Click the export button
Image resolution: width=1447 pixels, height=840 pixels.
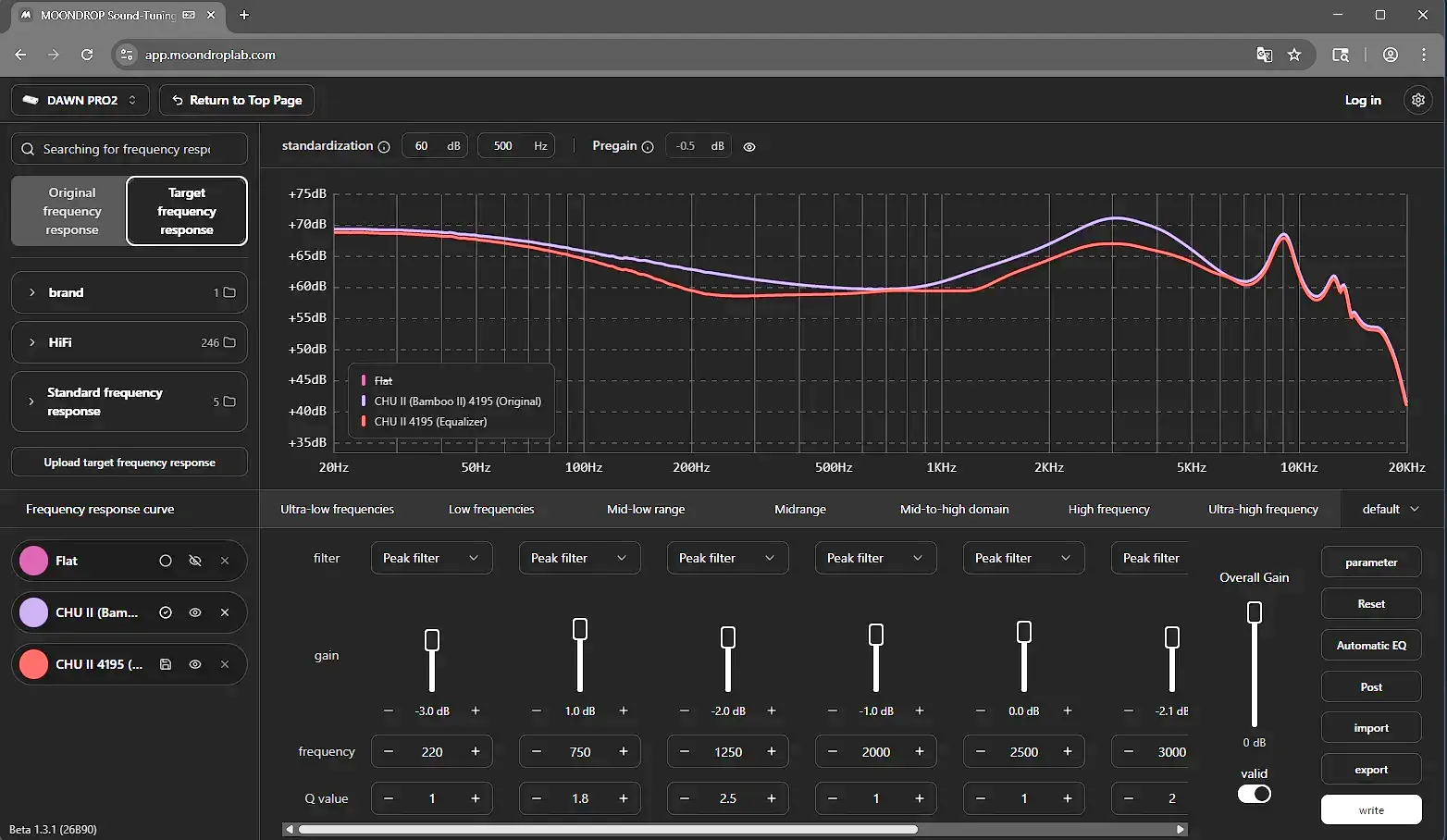coord(1371,769)
